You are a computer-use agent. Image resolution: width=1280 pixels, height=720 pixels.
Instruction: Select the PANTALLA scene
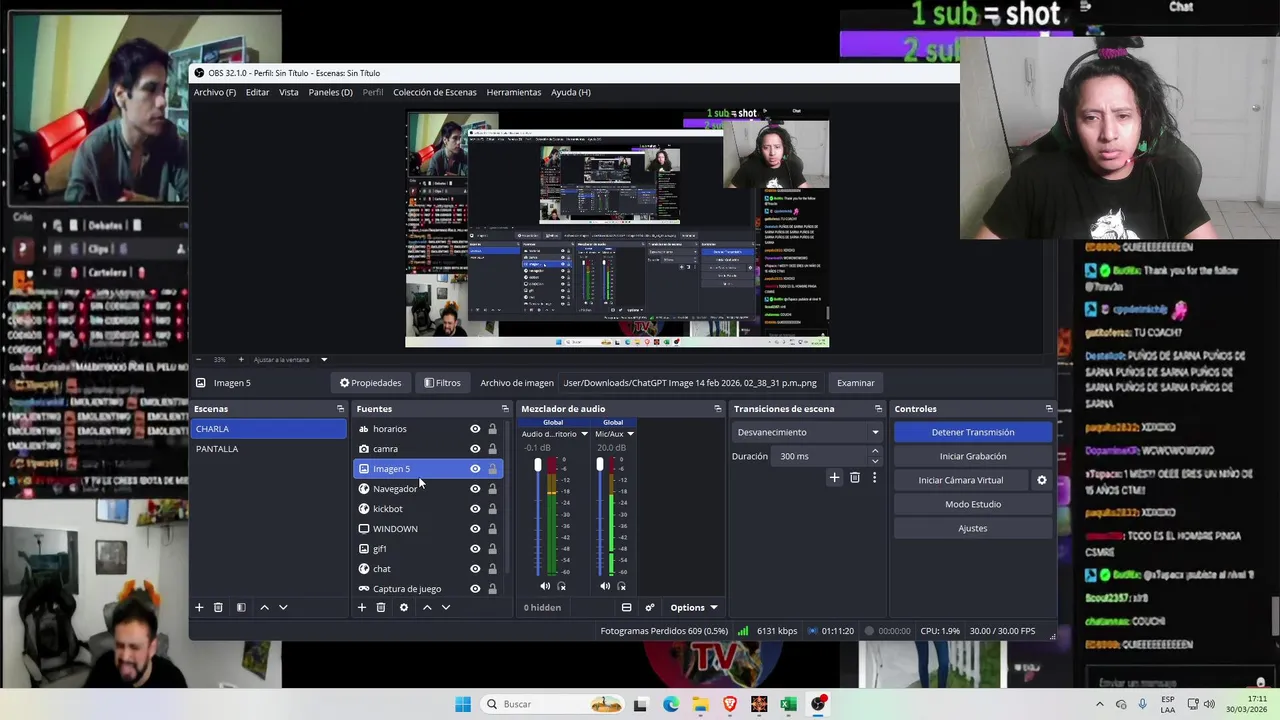point(268,449)
